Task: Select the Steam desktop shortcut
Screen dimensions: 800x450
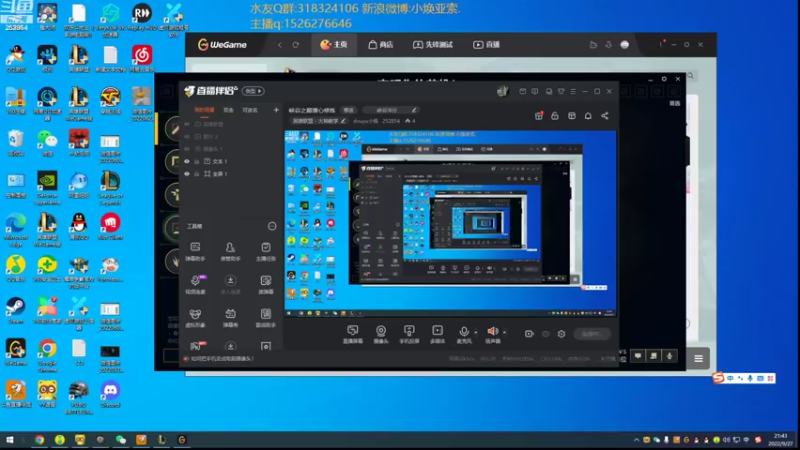Action: [x=15, y=310]
